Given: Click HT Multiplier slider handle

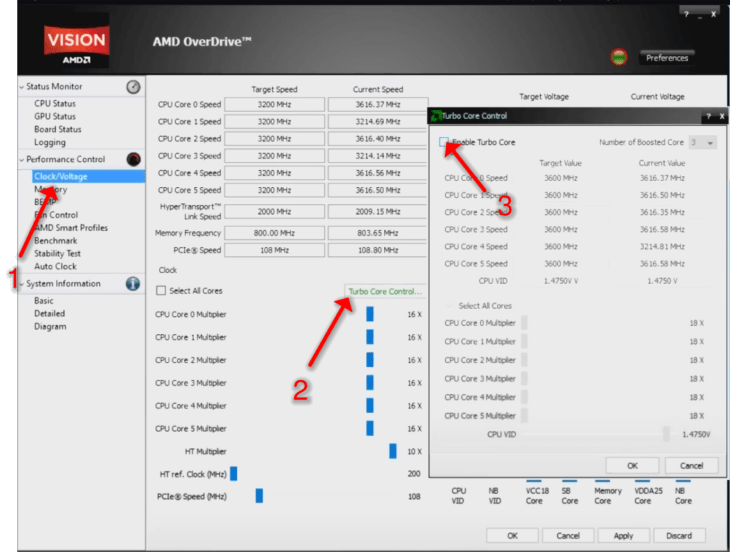Looking at the screenshot, I should click(393, 451).
